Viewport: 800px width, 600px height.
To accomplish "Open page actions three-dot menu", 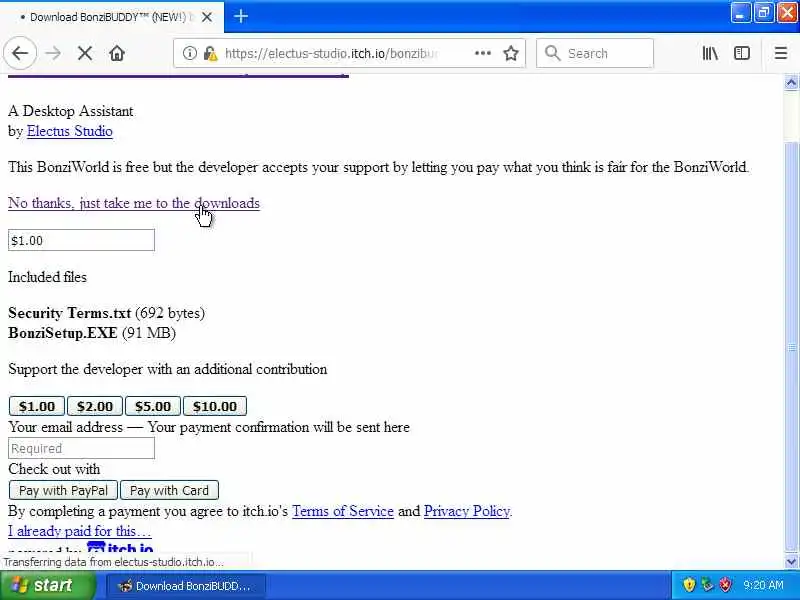I will point(483,53).
